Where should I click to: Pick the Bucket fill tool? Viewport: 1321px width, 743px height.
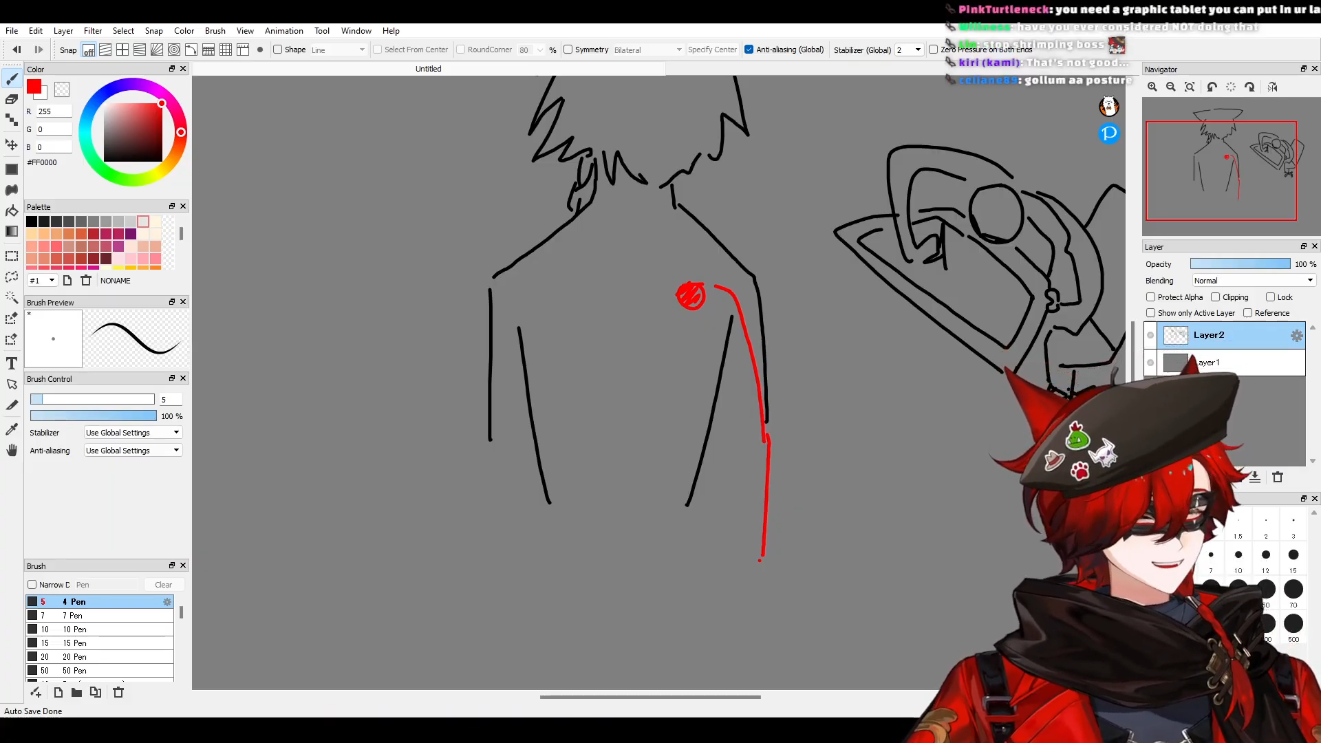(x=12, y=210)
